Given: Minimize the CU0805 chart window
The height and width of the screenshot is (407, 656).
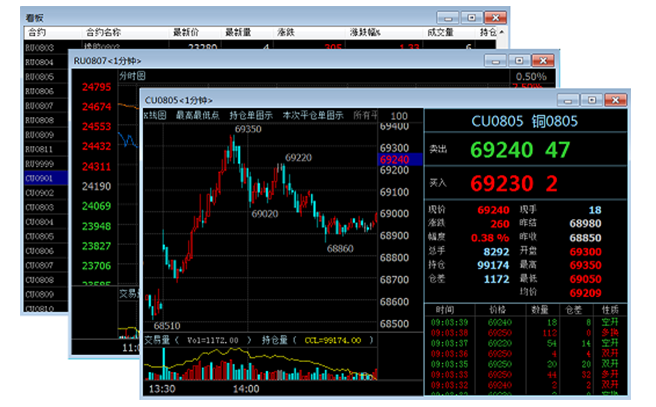Looking at the screenshot, I should [x=568, y=100].
